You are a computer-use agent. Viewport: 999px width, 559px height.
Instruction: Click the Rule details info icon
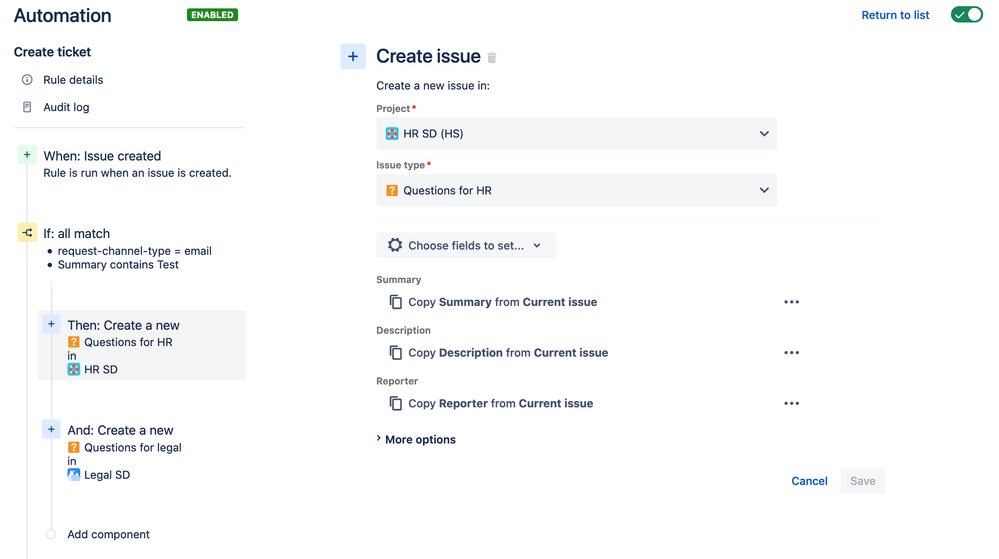27,80
